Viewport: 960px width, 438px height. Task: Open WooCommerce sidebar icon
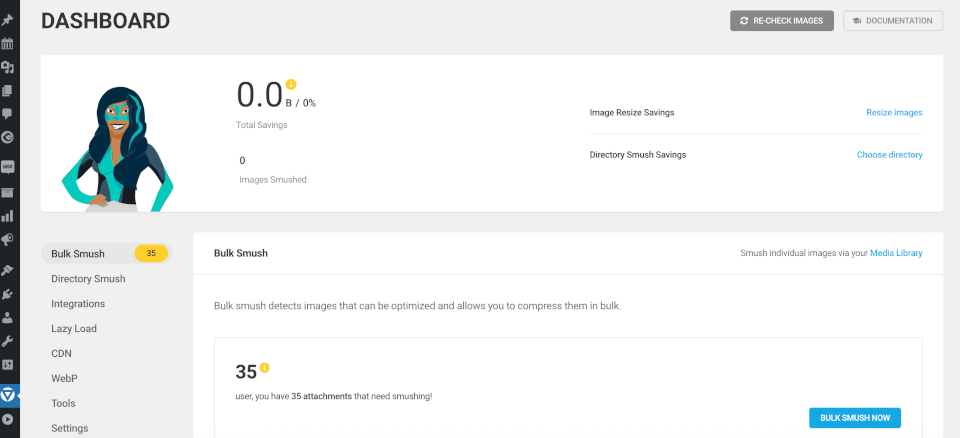tap(7, 167)
